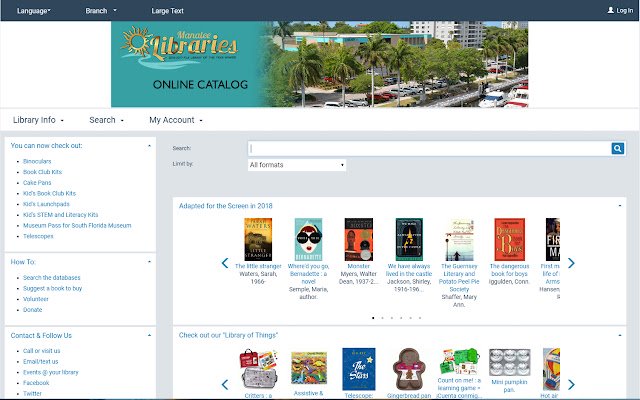Open the Language dropdown
Screen dimensions: 640x400
33,11
